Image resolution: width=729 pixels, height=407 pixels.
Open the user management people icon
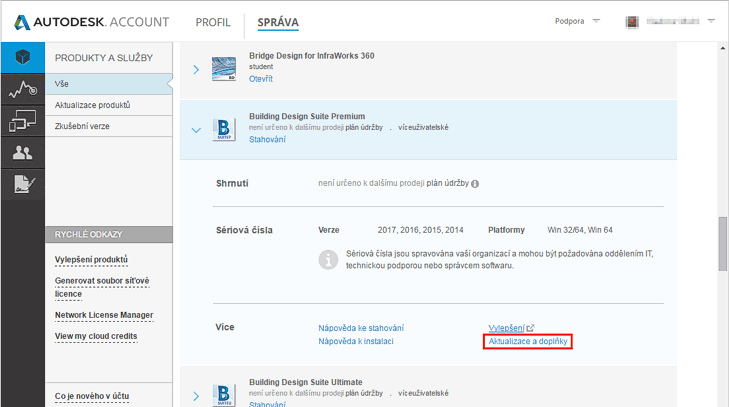(23, 153)
